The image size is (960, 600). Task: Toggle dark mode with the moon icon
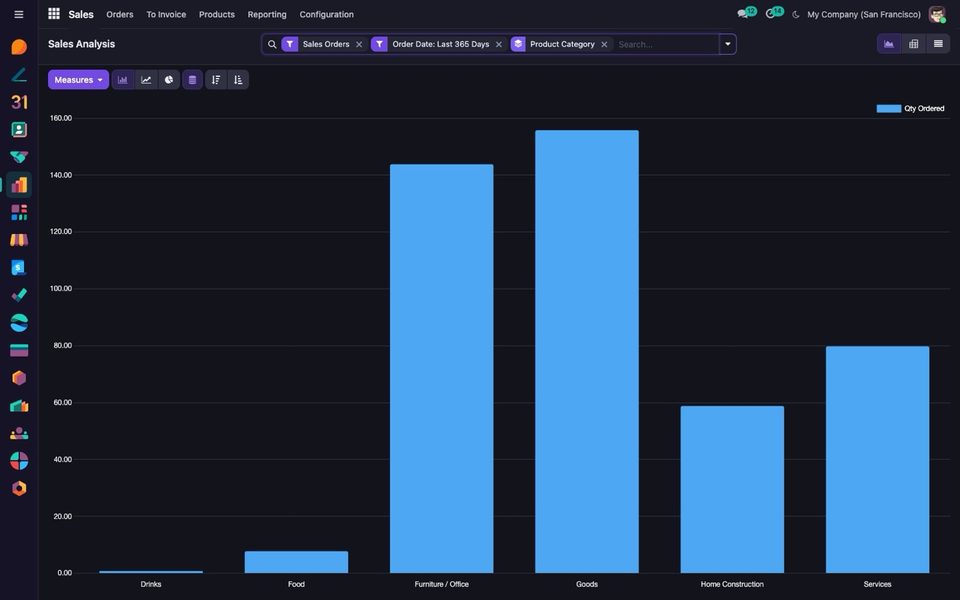[x=795, y=14]
